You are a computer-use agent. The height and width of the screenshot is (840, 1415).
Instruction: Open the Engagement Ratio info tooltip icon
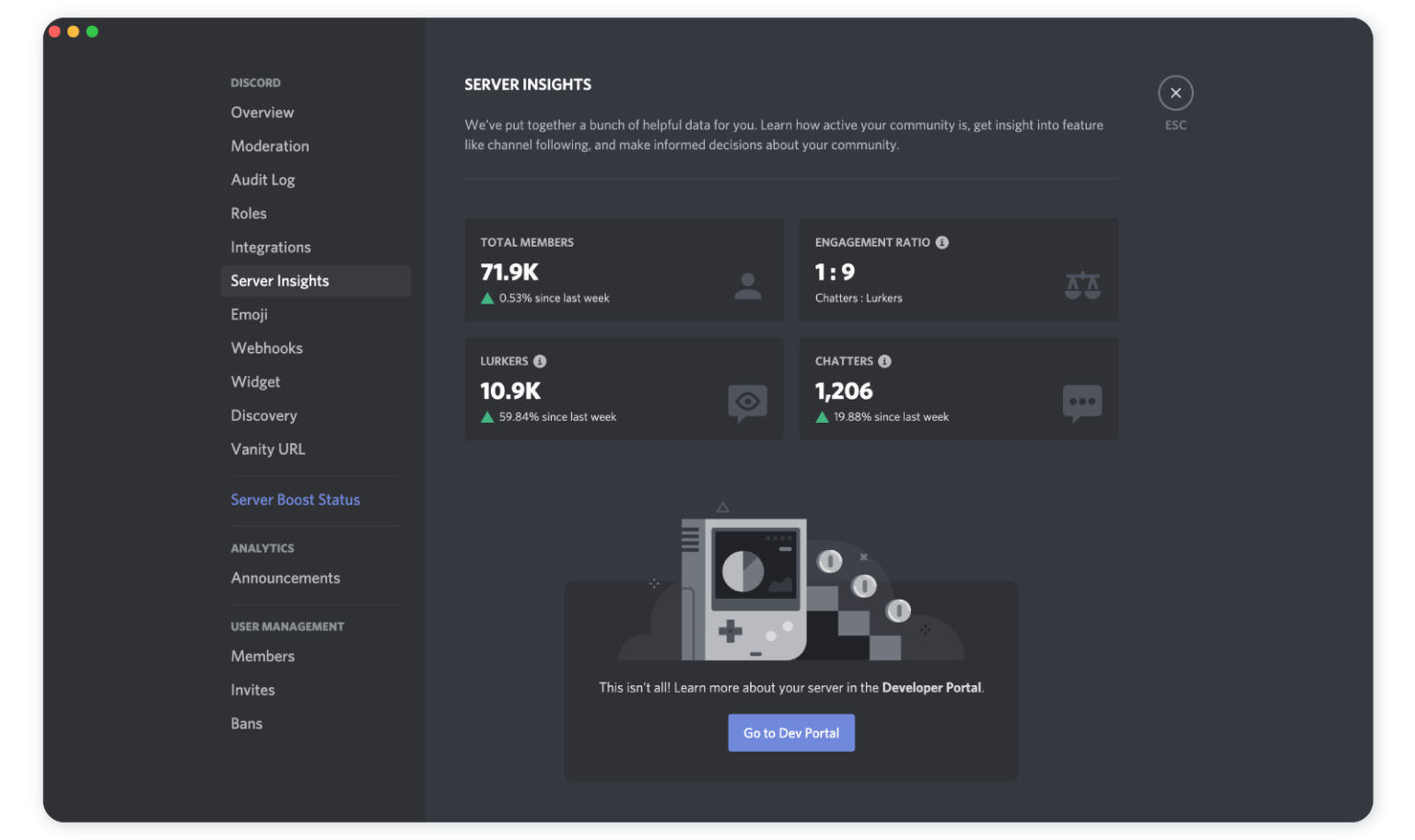(941, 242)
